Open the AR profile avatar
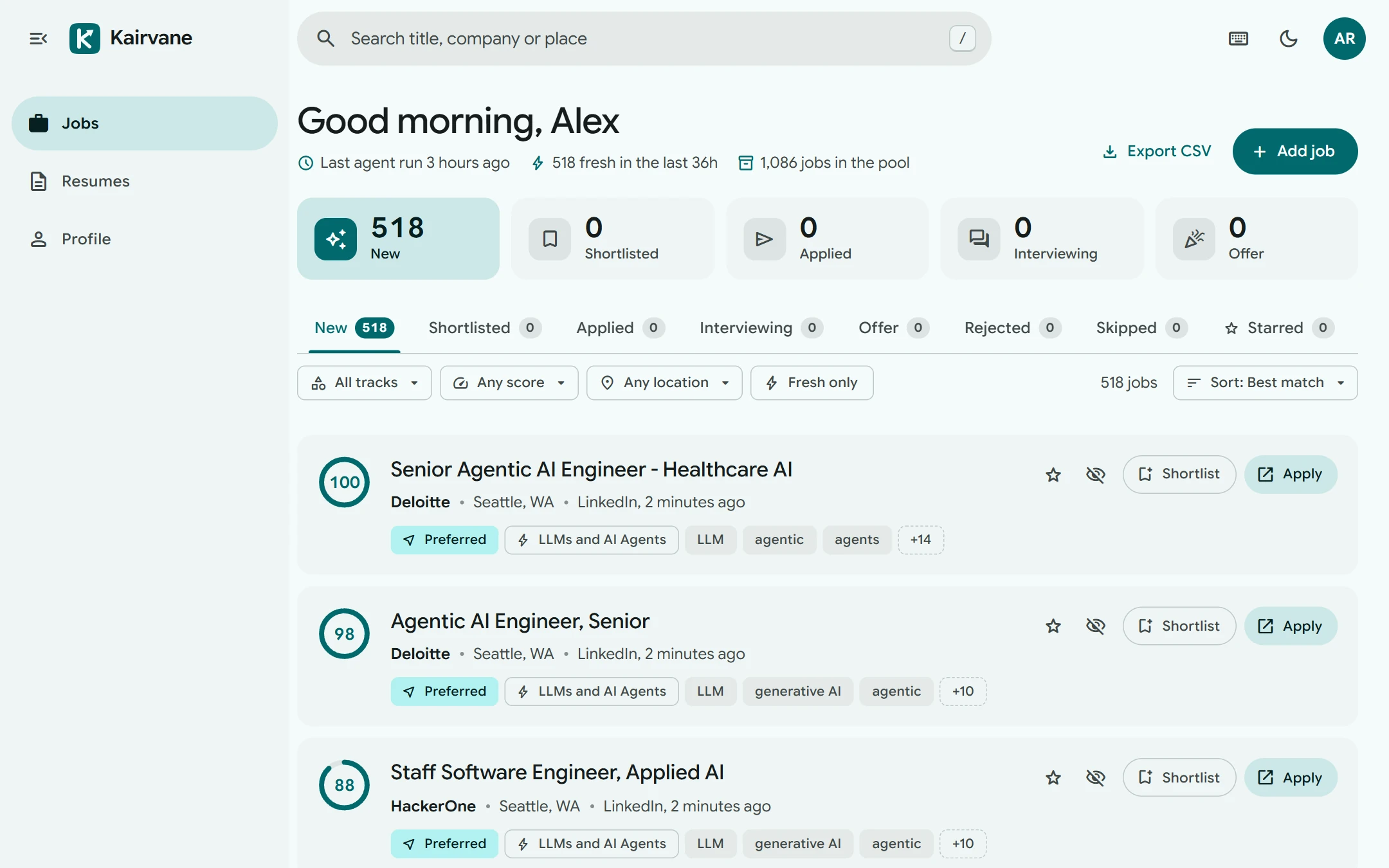Screen dimensions: 1389x868 pyautogui.click(x=1345, y=39)
